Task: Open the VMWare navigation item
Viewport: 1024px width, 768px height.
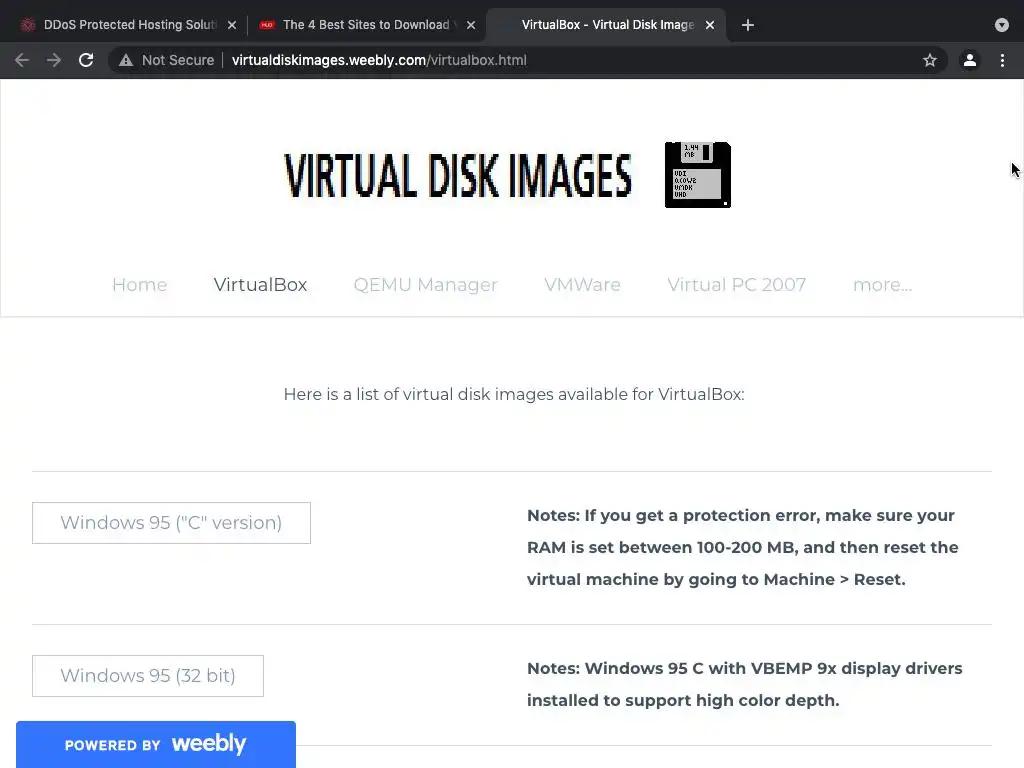Action: click(x=583, y=285)
